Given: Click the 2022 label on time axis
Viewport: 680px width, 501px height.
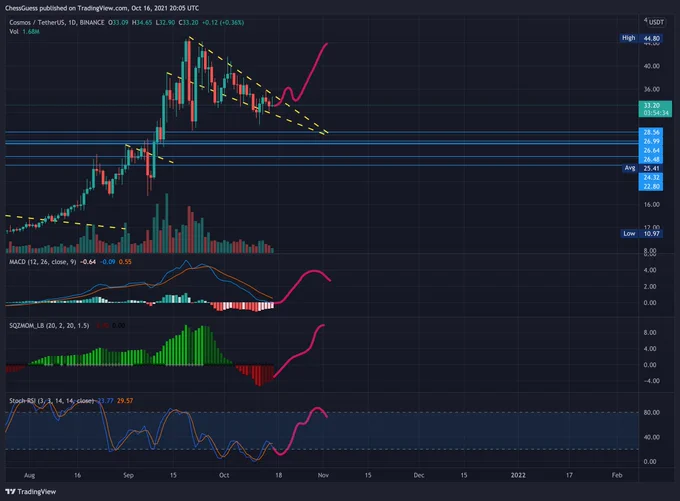Looking at the screenshot, I should (x=518, y=475).
